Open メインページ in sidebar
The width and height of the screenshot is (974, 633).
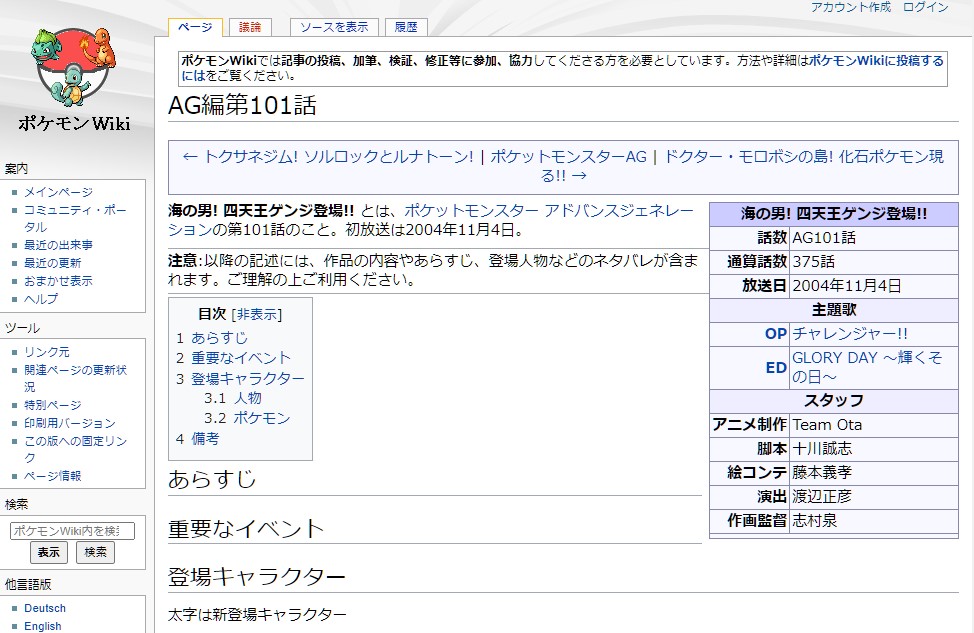point(58,192)
